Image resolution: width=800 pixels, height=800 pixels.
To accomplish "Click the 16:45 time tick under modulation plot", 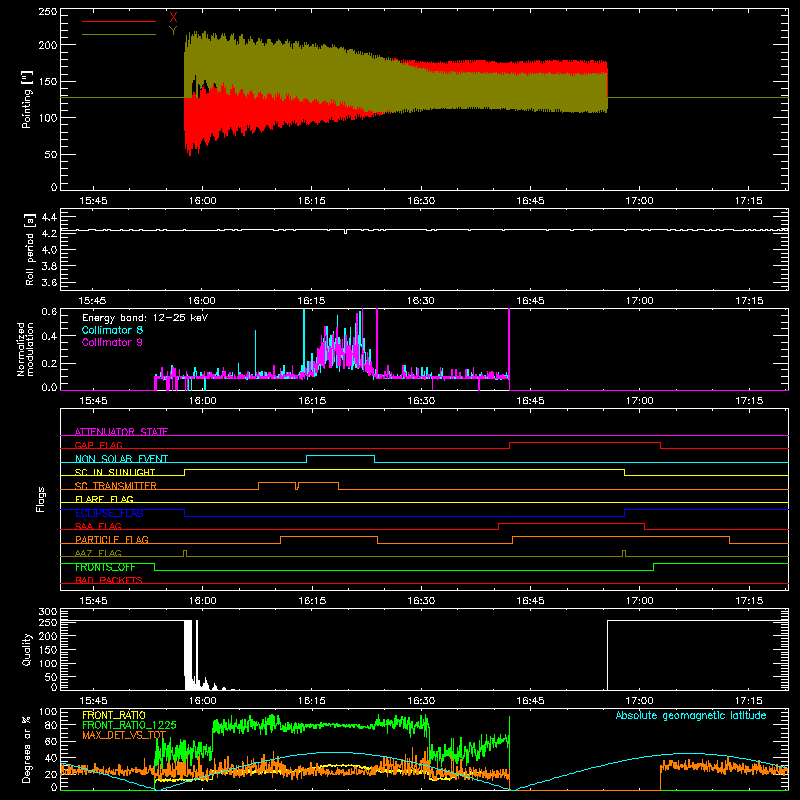I will click(x=530, y=401).
